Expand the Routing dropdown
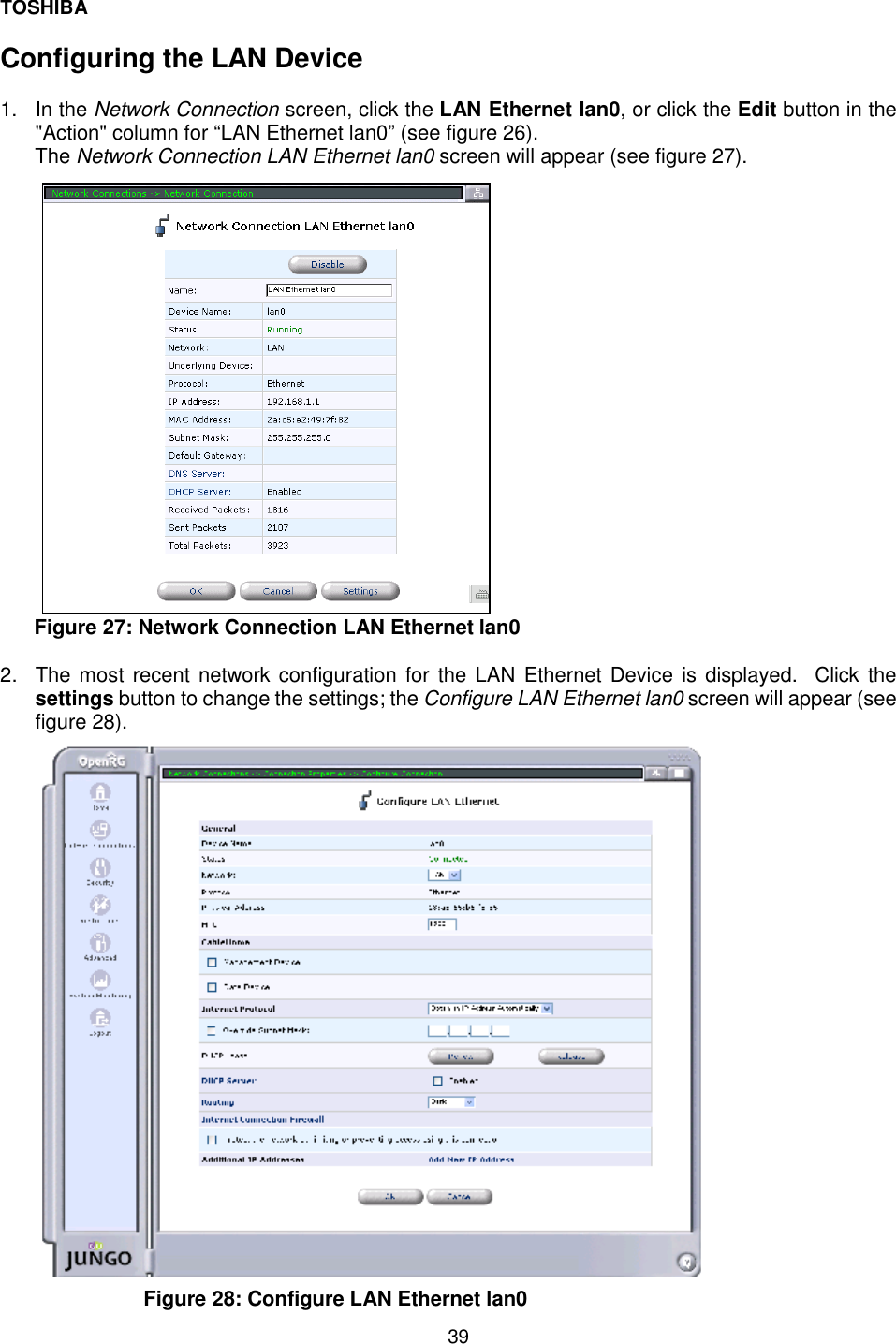The height and width of the screenshot is (1344, 896). click(x=452, y=1101)
